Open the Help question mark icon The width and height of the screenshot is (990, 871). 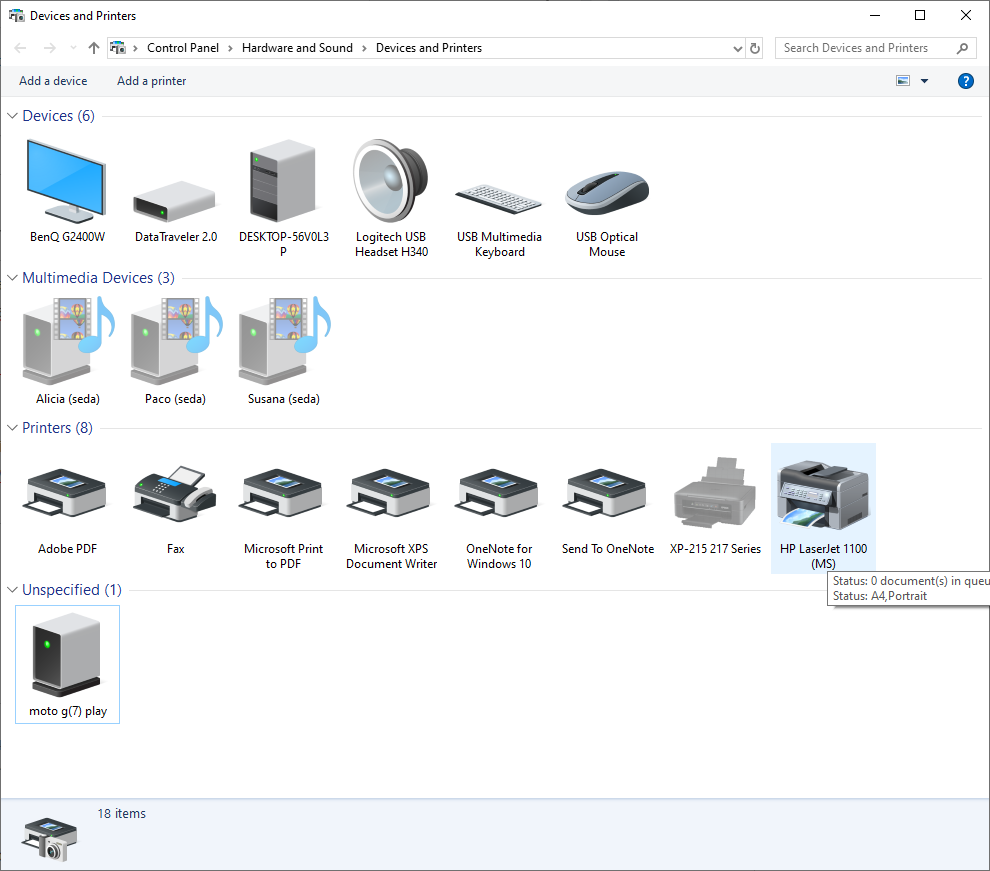[965, 81]
